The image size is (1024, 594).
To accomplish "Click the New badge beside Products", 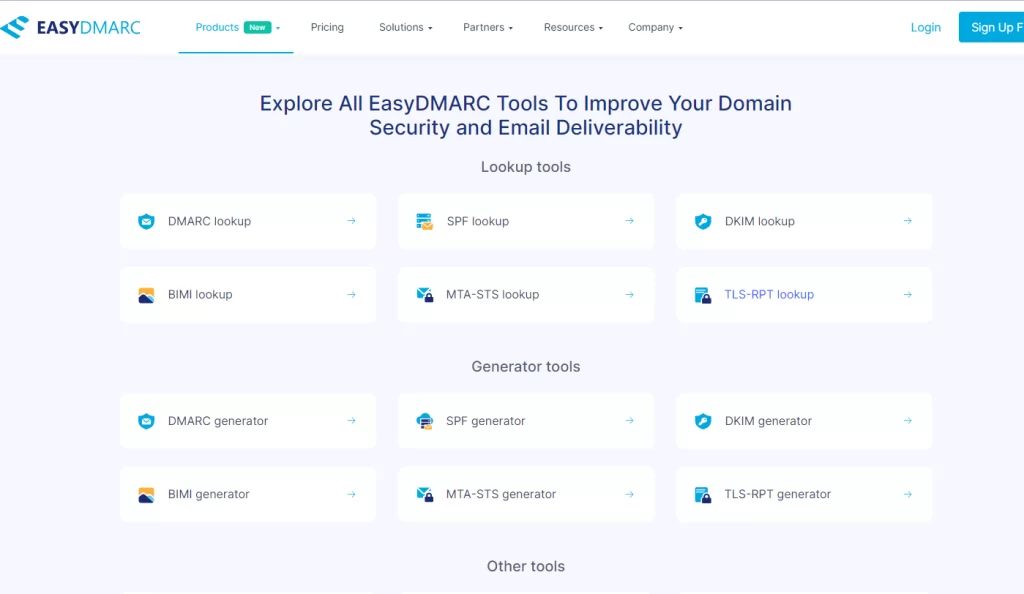I will pyautogui.click(x=257, y=27).
